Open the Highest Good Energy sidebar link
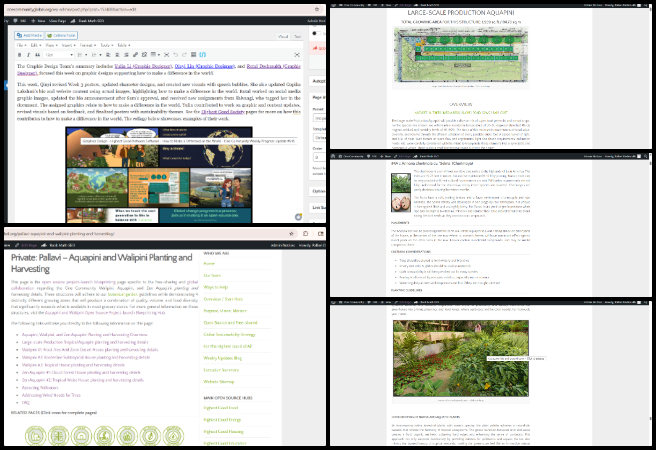 click(222, 419)
